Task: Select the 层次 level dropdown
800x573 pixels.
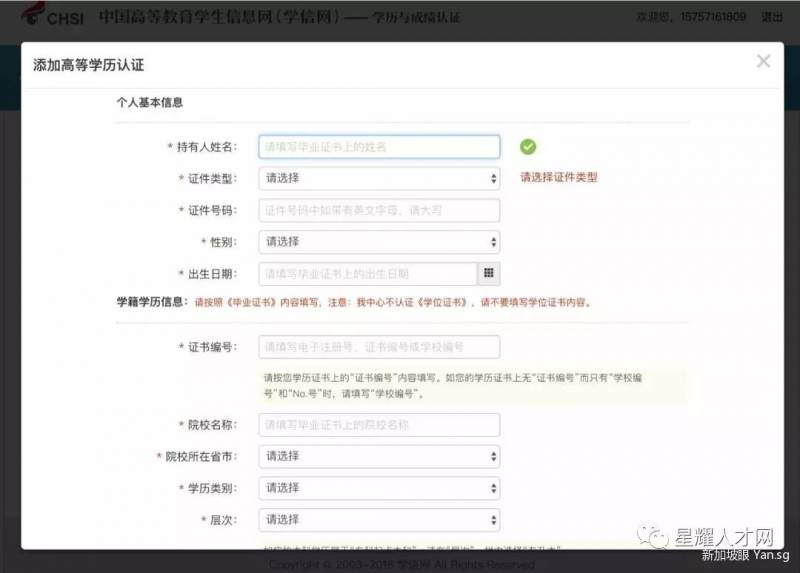Action: (x=378, y=520)
